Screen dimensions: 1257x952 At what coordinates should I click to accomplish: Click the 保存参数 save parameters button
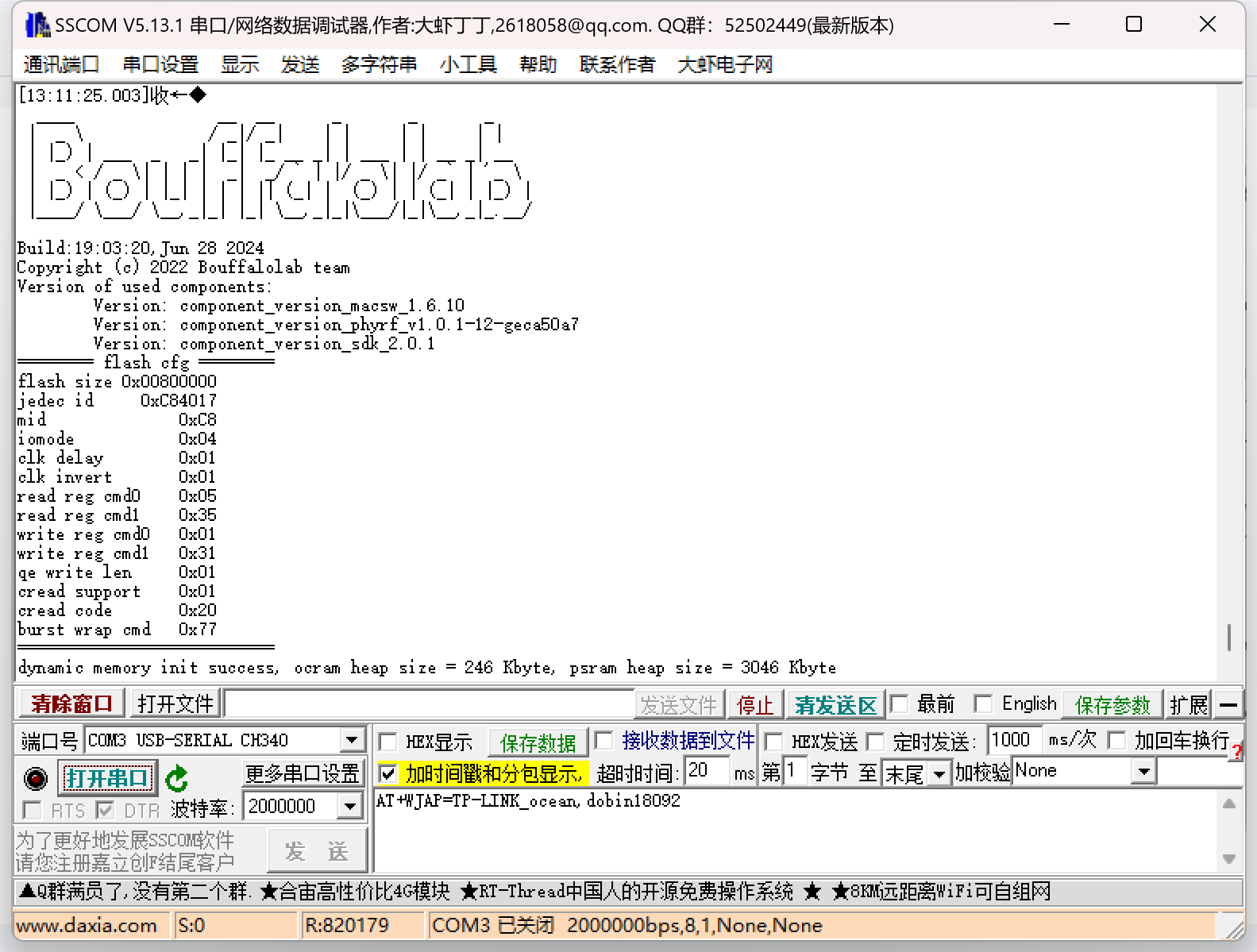[1112, 704]
